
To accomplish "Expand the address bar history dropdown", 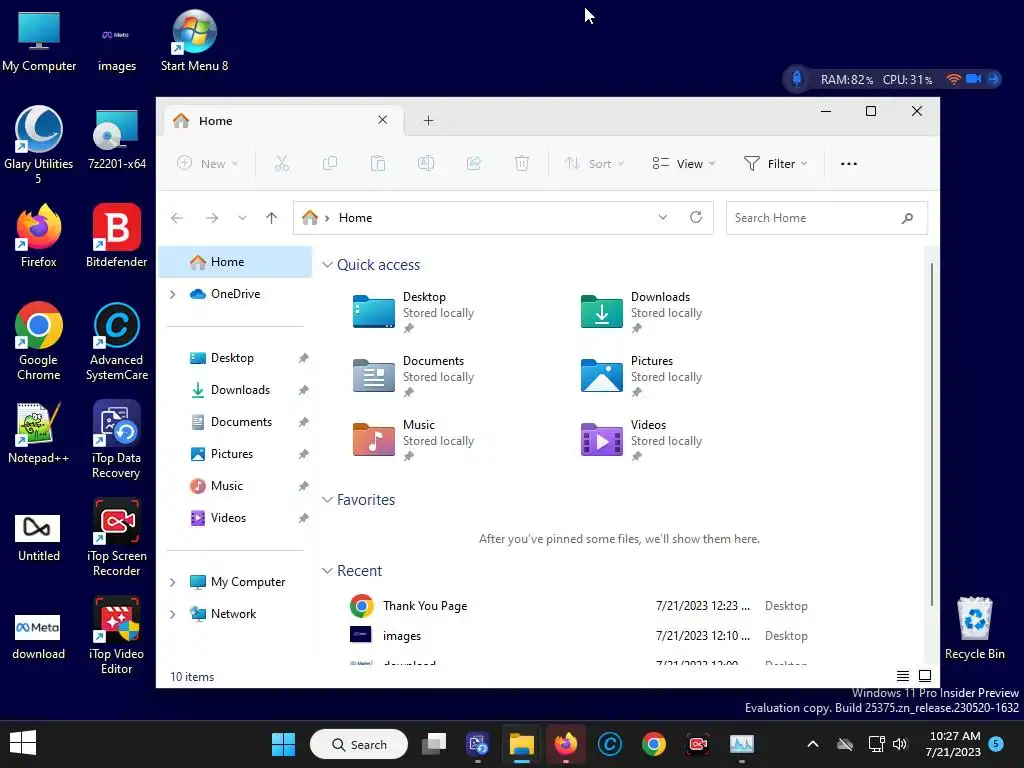I will pos(663,217).
